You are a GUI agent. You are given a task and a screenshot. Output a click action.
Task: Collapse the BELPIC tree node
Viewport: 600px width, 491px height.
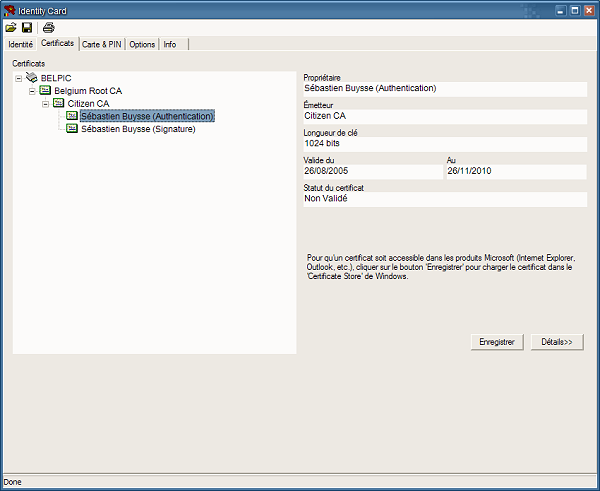(x=19, y=77)
